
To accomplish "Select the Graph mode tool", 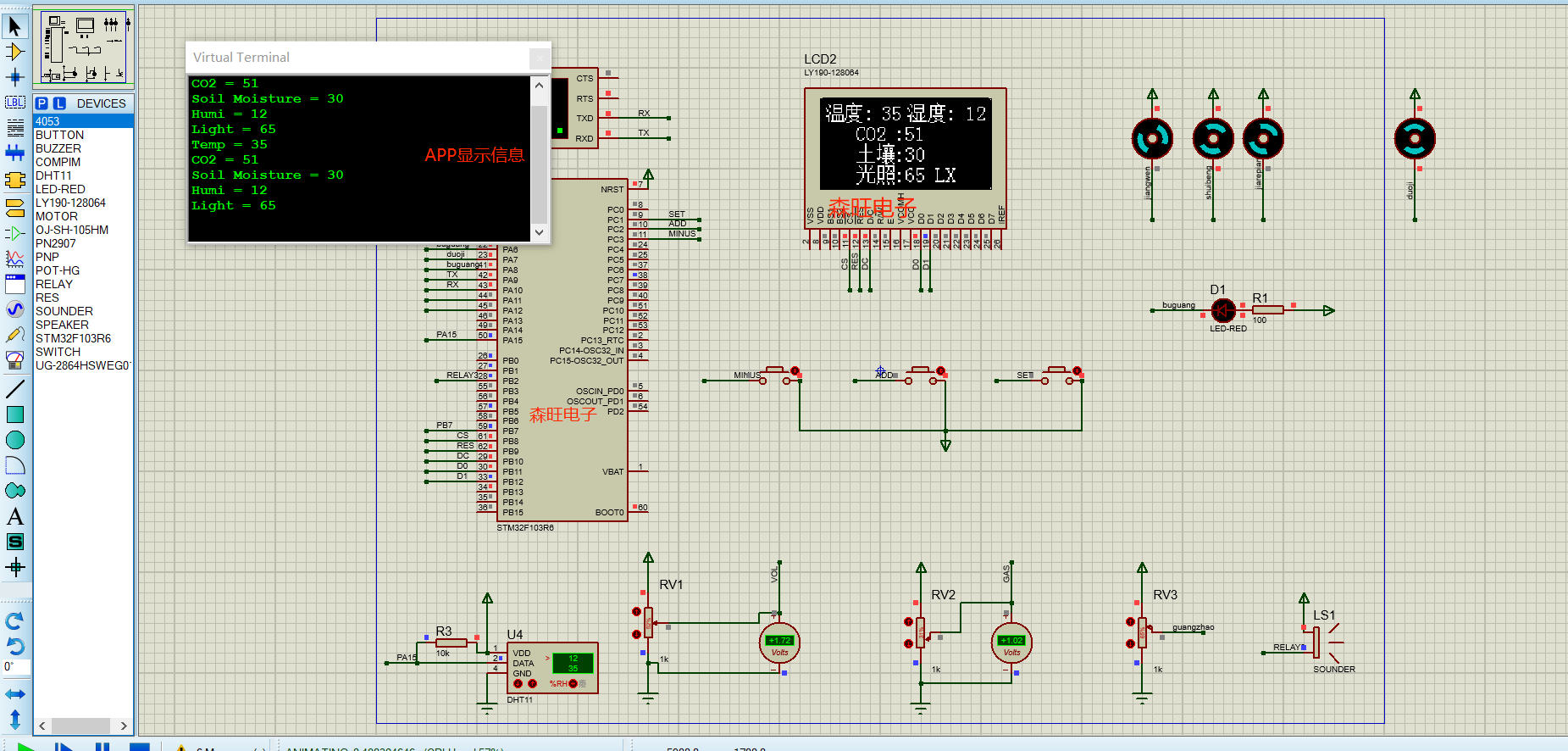I will (14, 258).
